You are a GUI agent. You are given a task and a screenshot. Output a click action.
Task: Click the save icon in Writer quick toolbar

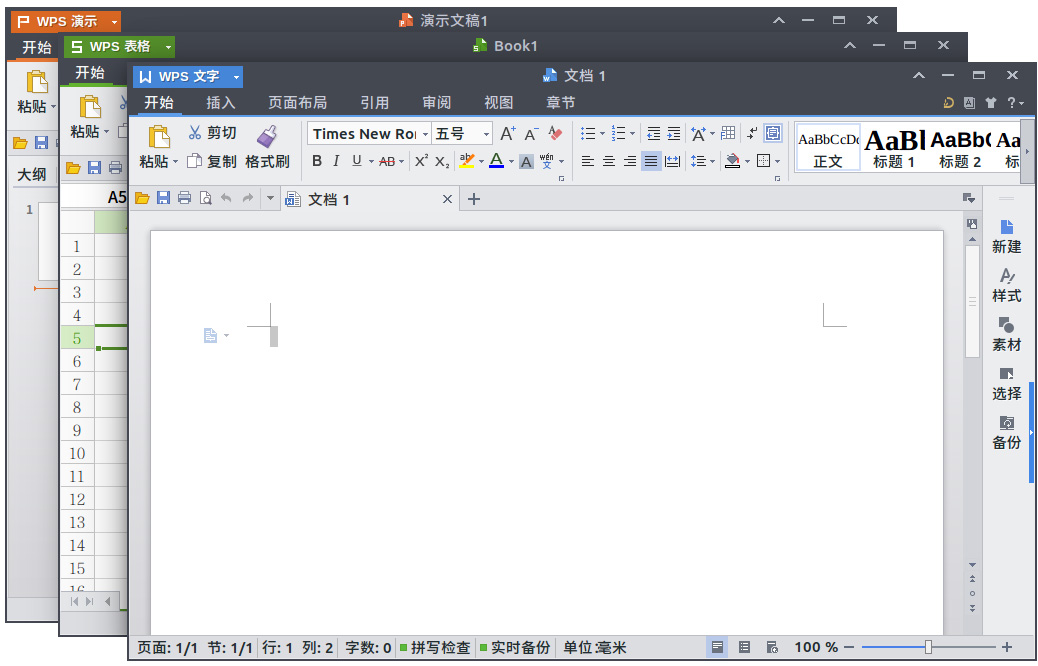click(164, 198)
